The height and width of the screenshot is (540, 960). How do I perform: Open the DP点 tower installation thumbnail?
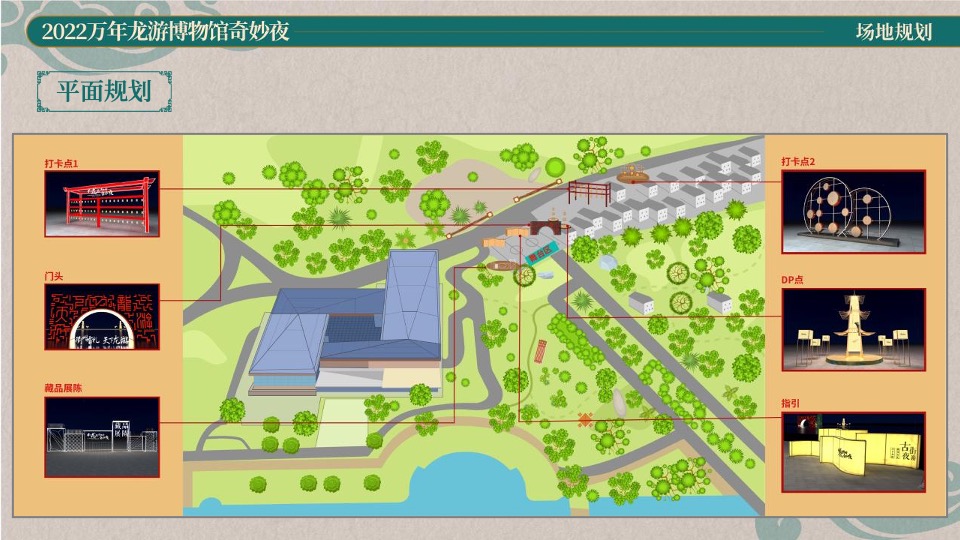pyautogui.click(x=853, y=330)
